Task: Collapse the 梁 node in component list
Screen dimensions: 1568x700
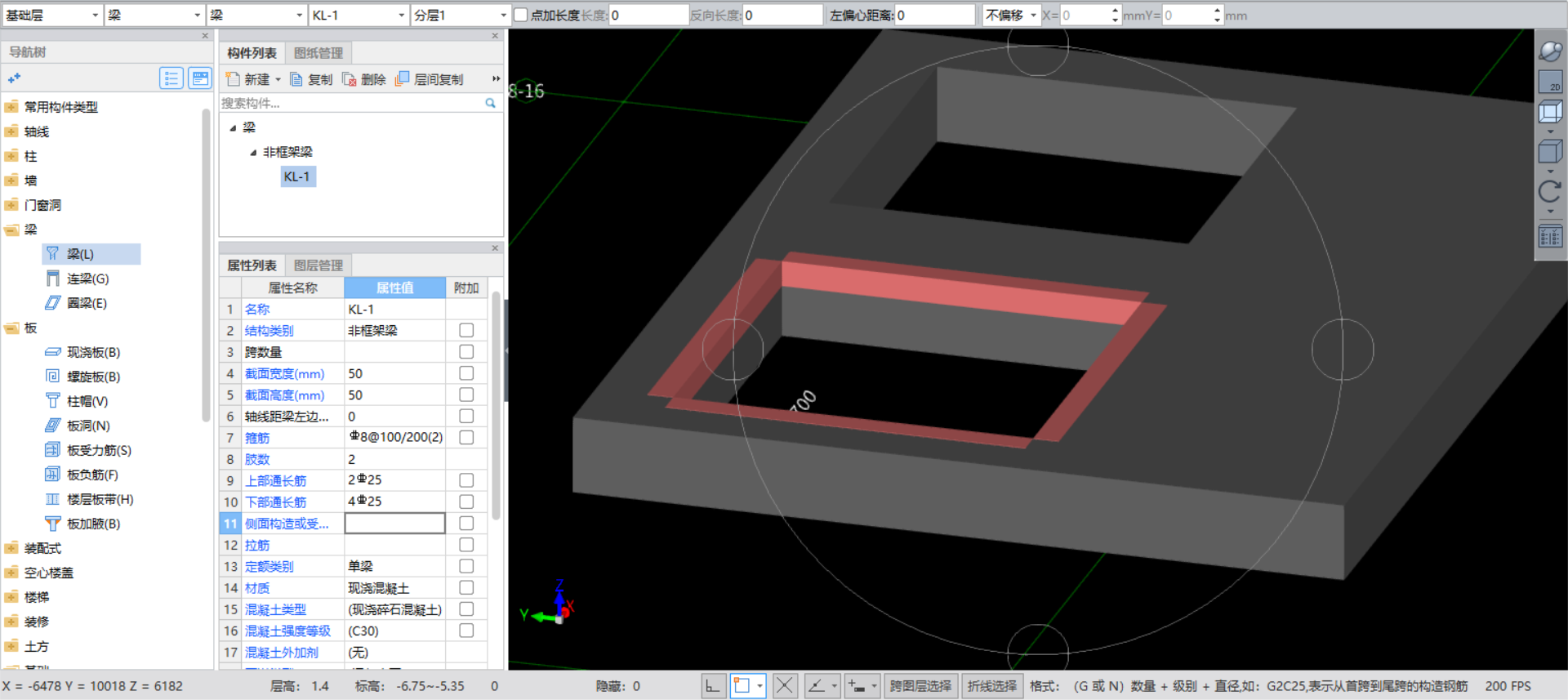Action: click(x=233, y=127)
